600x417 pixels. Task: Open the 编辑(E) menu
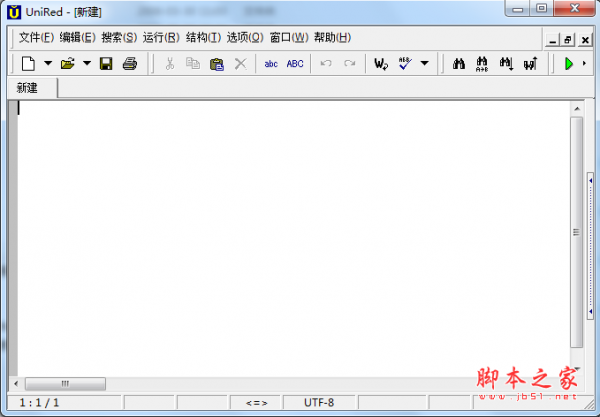pyautogui.click(x=77, y=37)
